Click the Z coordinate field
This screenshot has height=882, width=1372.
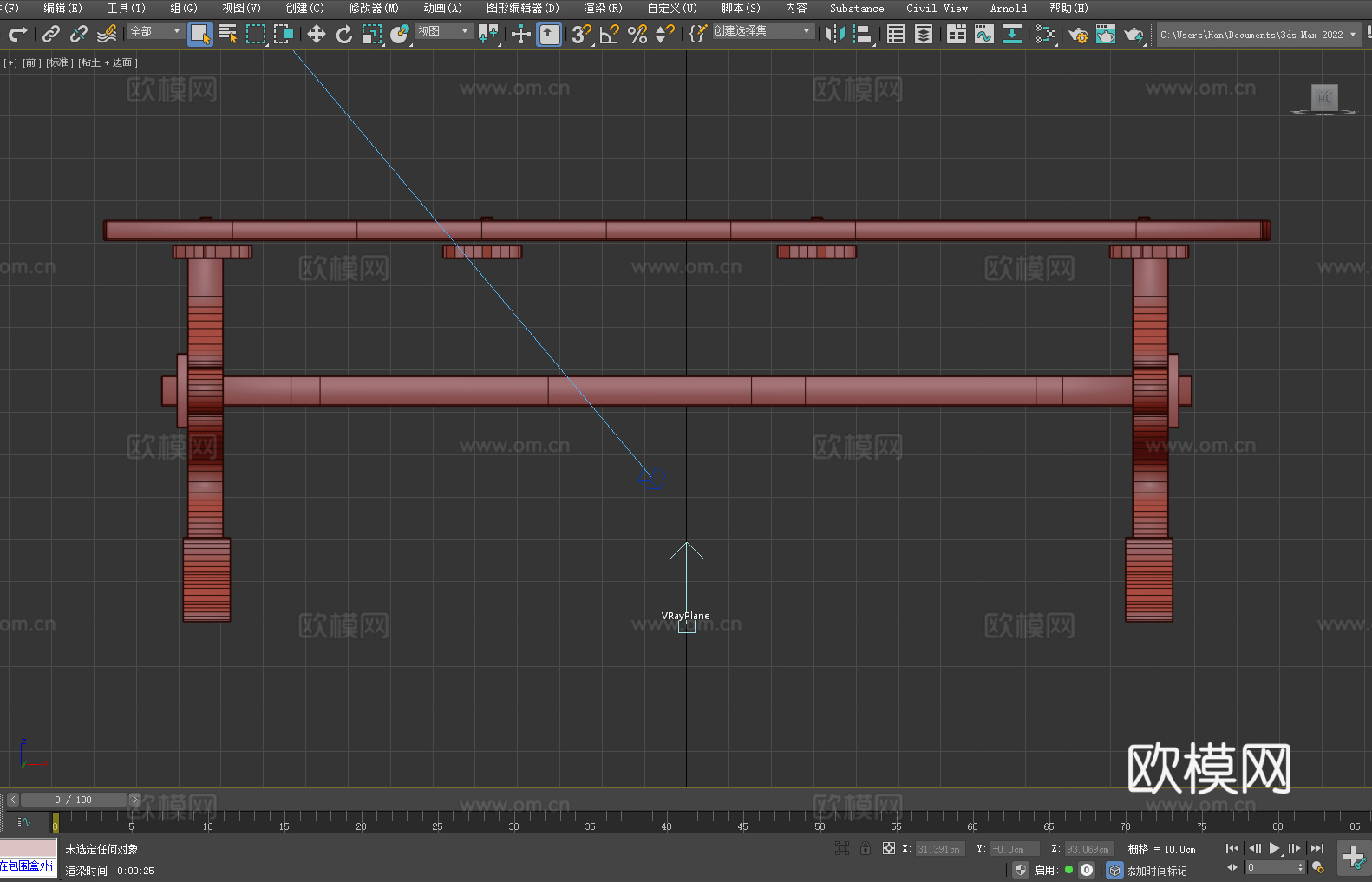click(x=1088, y=849)
